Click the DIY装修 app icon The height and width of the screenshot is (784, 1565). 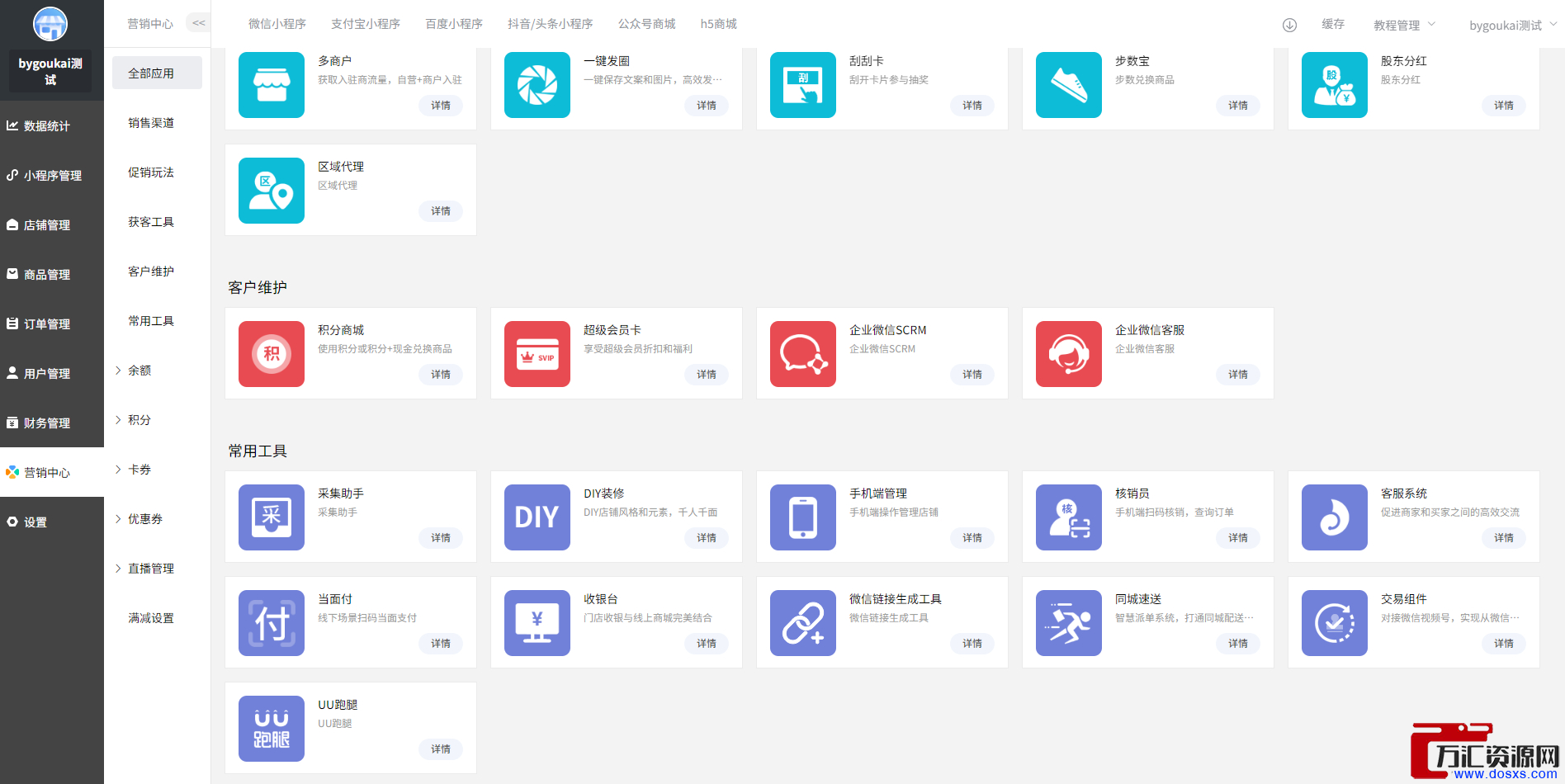coord(537,517)
